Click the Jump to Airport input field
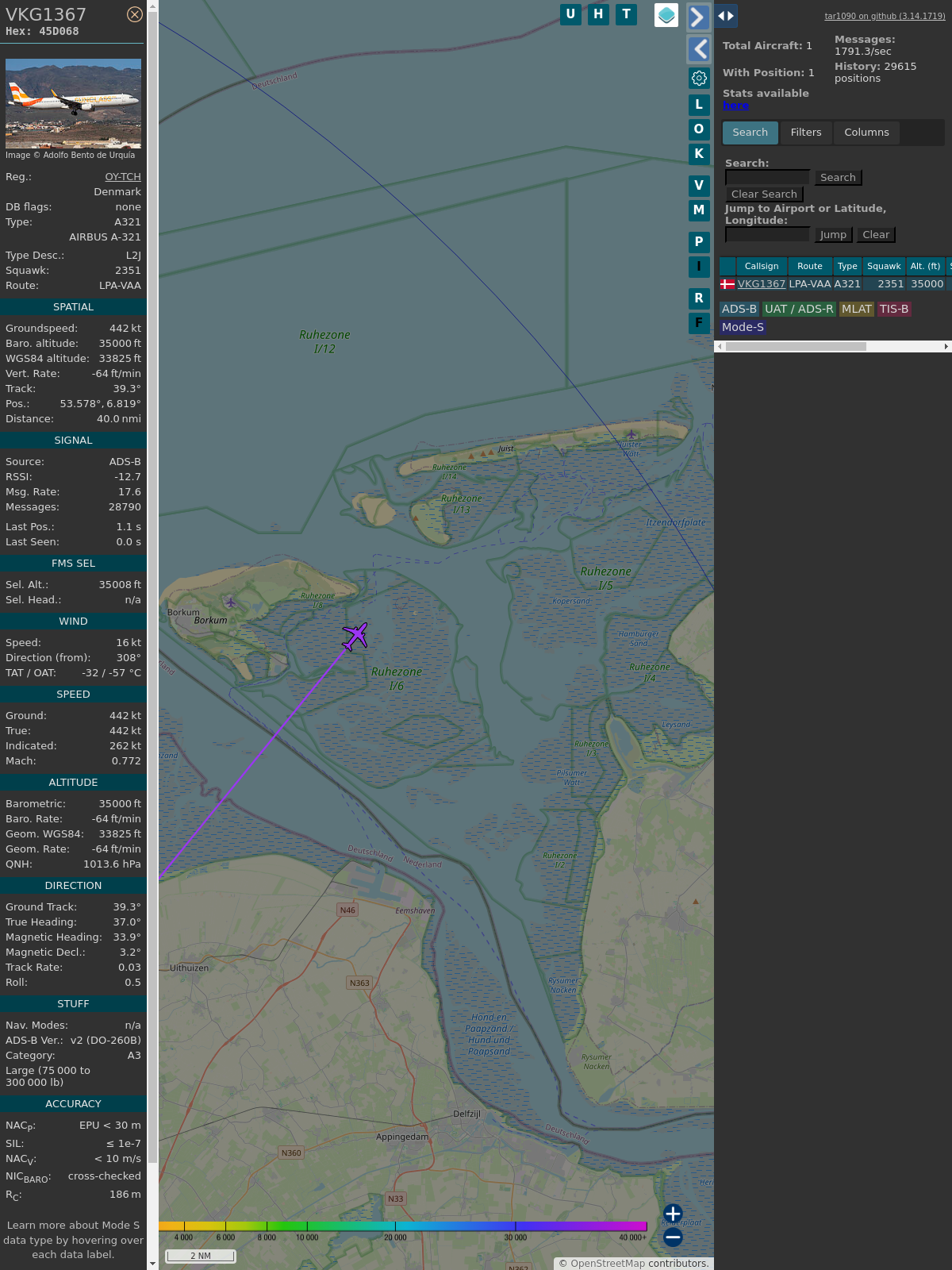 click(767, 234)
